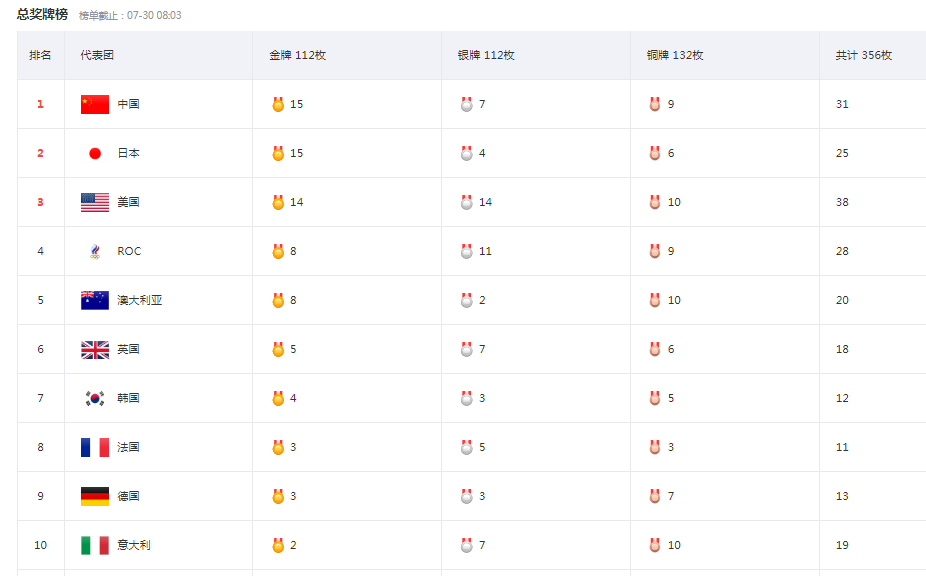This screenshot has width=926, height=576.
Task: Click the France flag icon
Action: tap(95, 448)
